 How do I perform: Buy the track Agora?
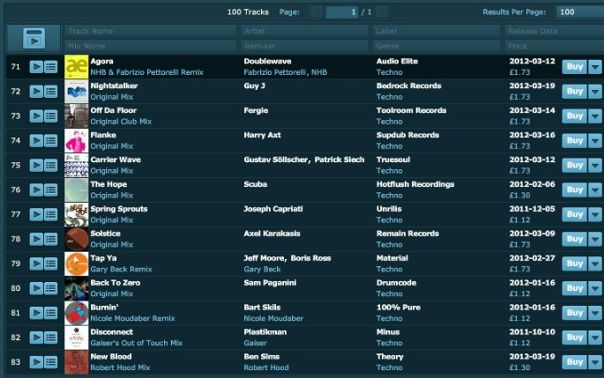point(574,67)
